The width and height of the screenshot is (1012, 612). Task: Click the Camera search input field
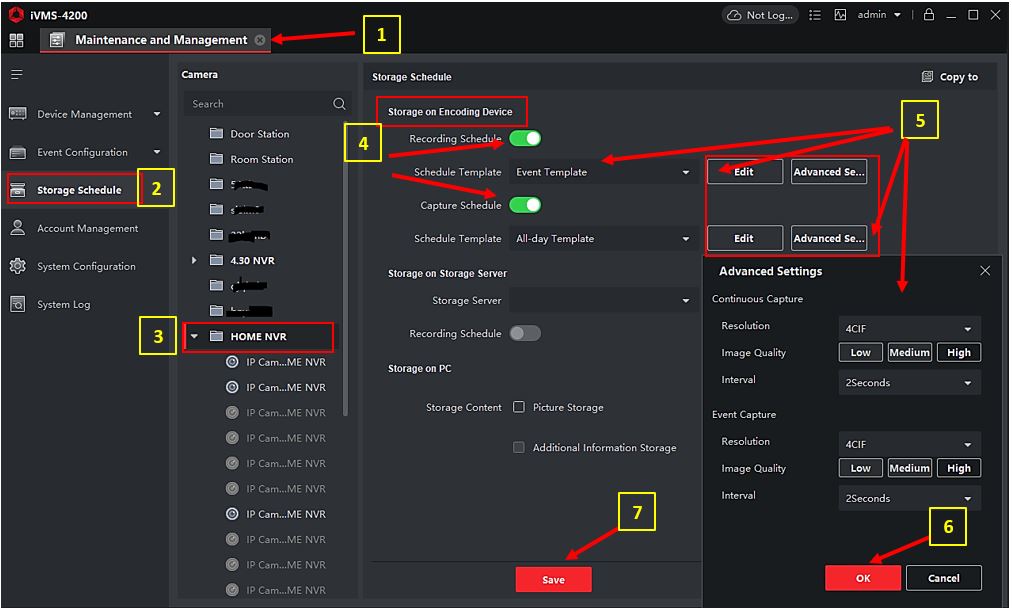pos(258,104)
